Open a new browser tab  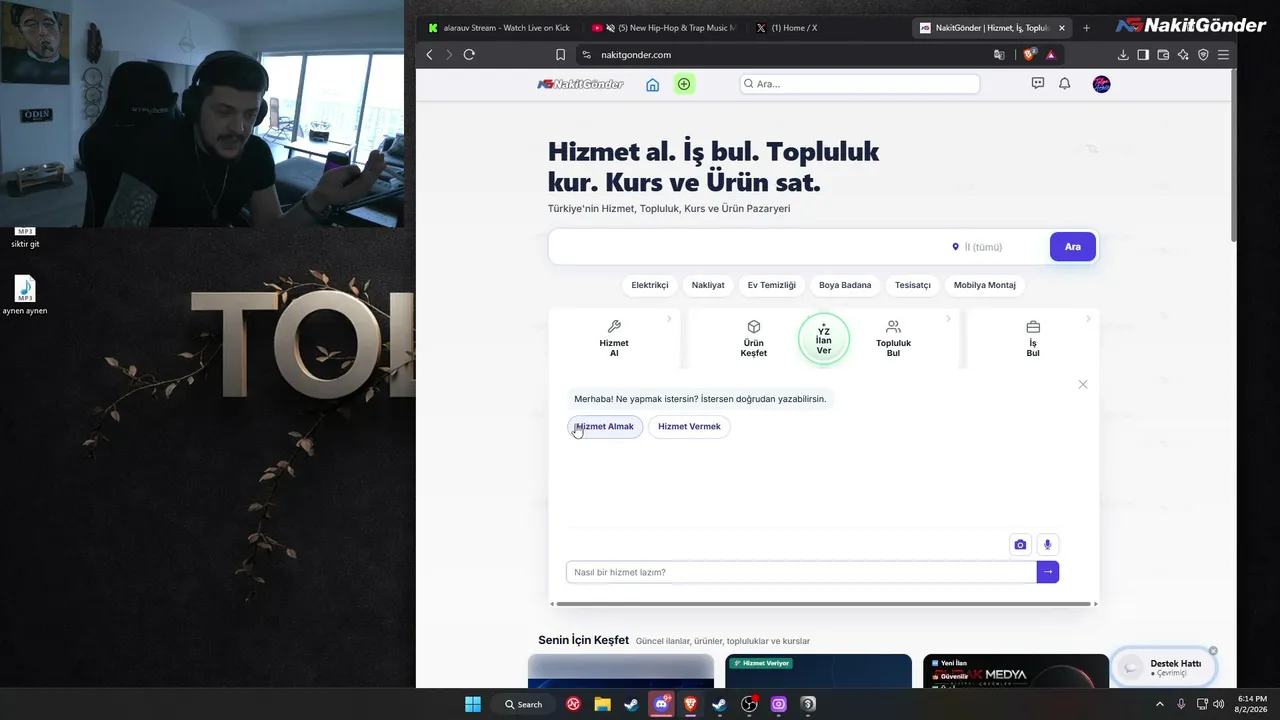click(1086, 28)
